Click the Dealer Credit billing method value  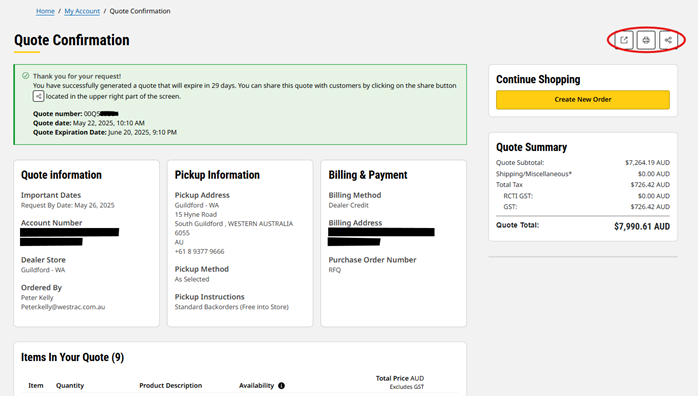click(x=349, y=205)
